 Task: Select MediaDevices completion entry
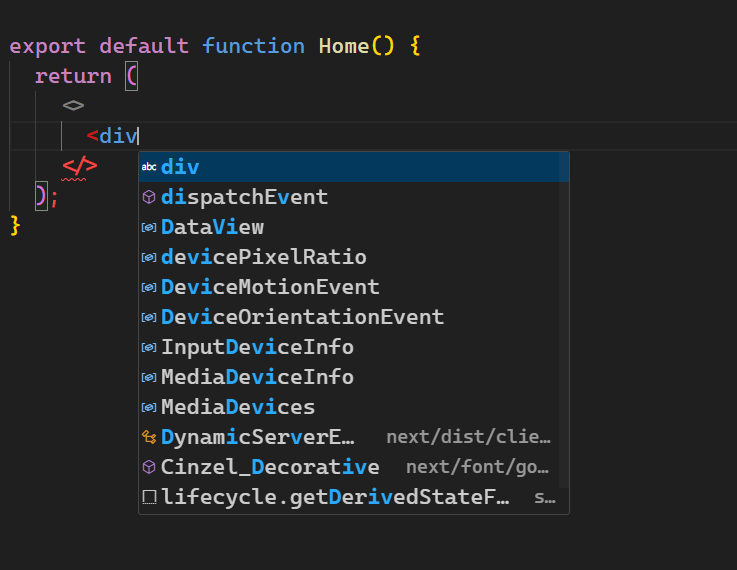353,407
